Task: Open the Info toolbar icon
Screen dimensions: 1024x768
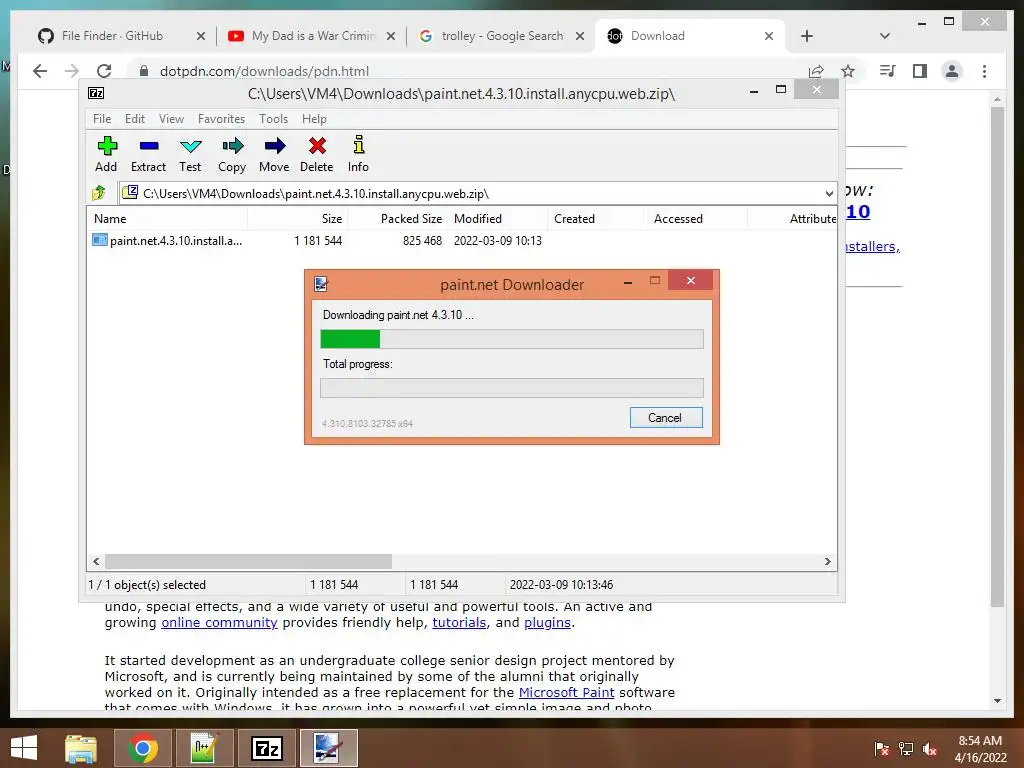Action: [358, 154]
